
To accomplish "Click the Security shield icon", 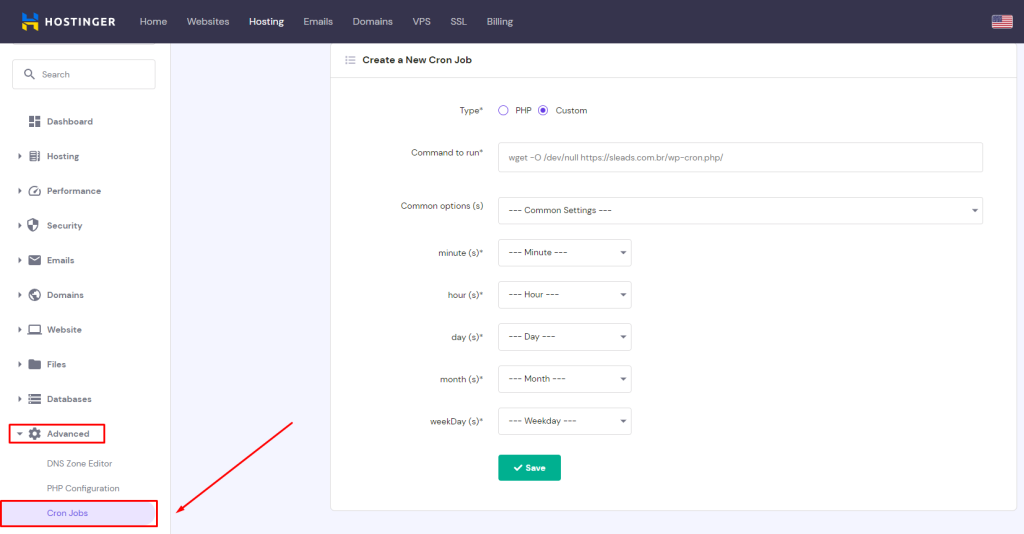I will point(34,225).
